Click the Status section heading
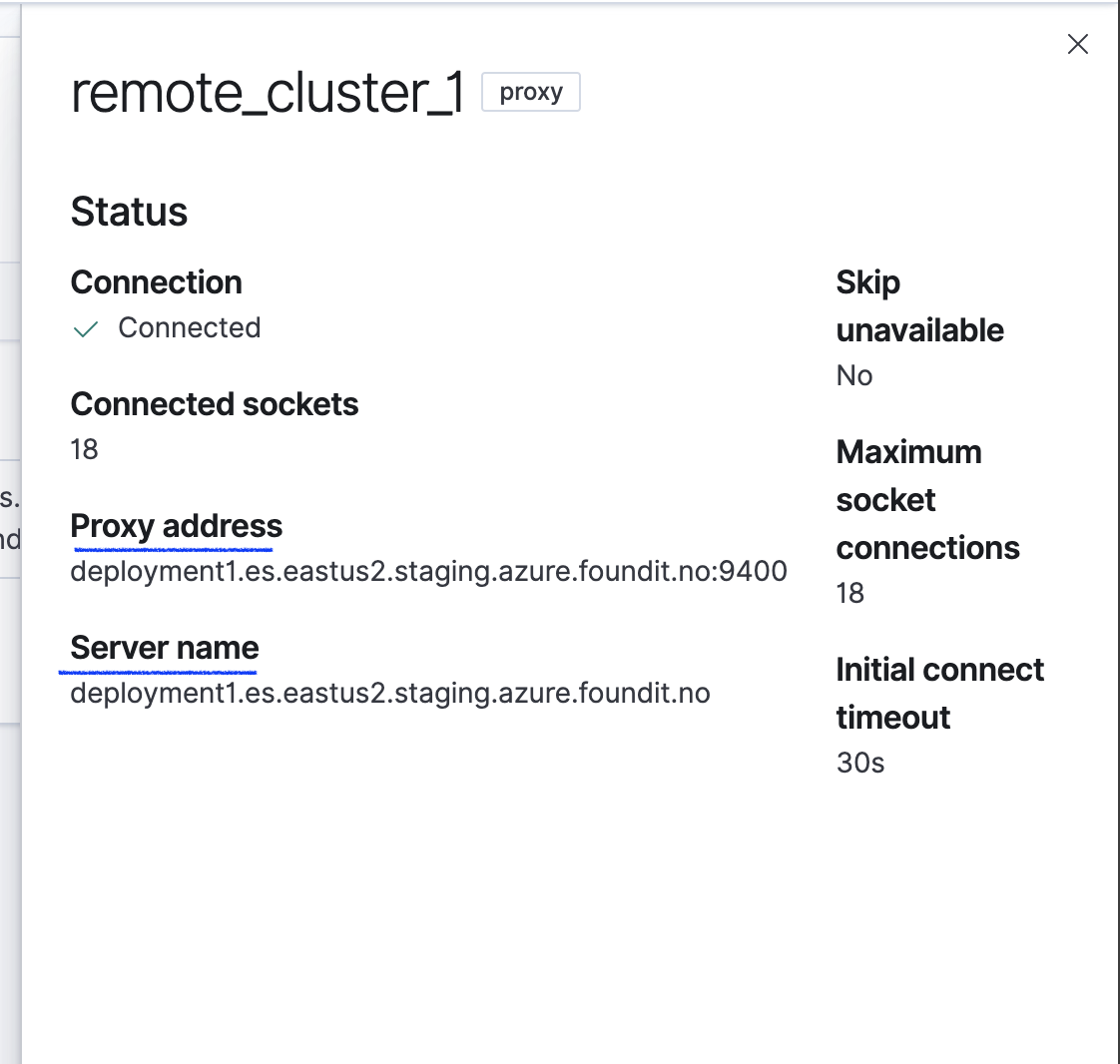Viewport: 1120px width, 1064px height. pos(129,212)
